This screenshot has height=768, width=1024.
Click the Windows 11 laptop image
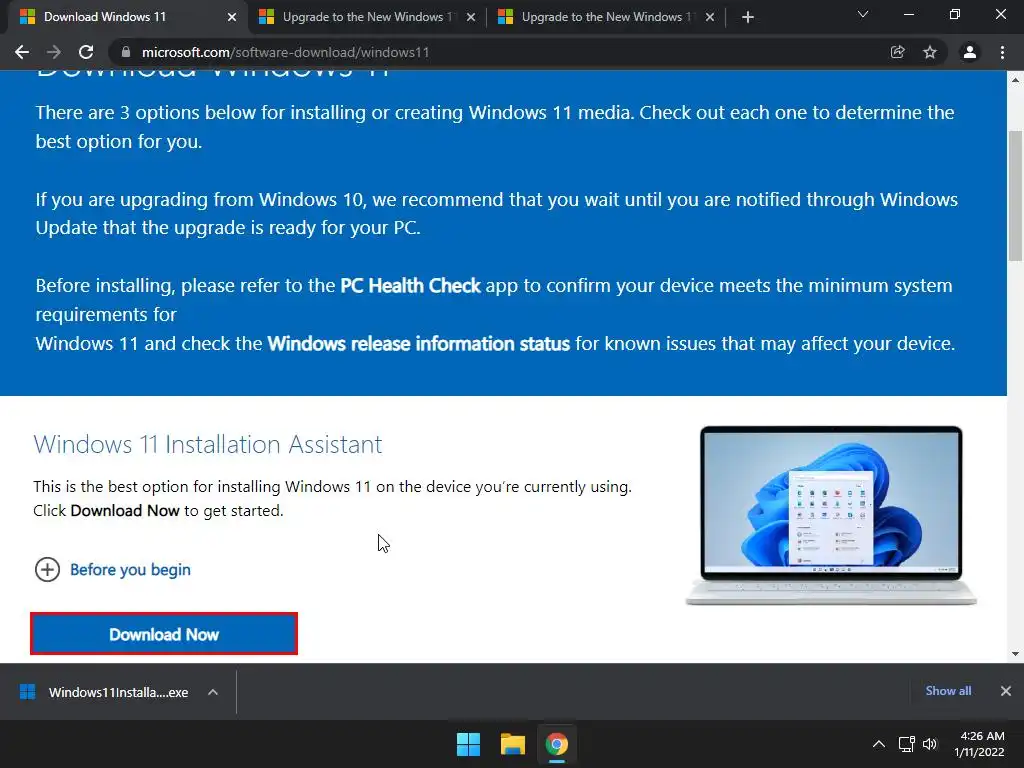(x=831, y=516)
